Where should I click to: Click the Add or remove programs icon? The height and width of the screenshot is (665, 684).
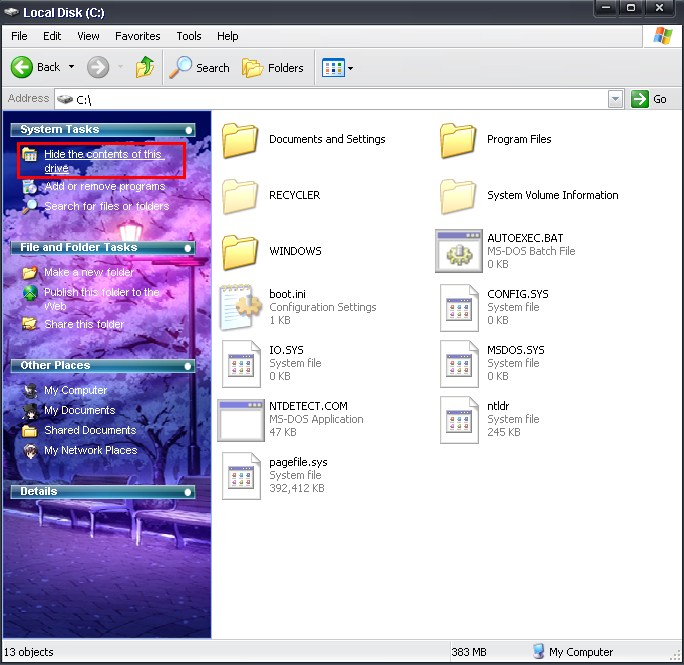pos(30,186)
